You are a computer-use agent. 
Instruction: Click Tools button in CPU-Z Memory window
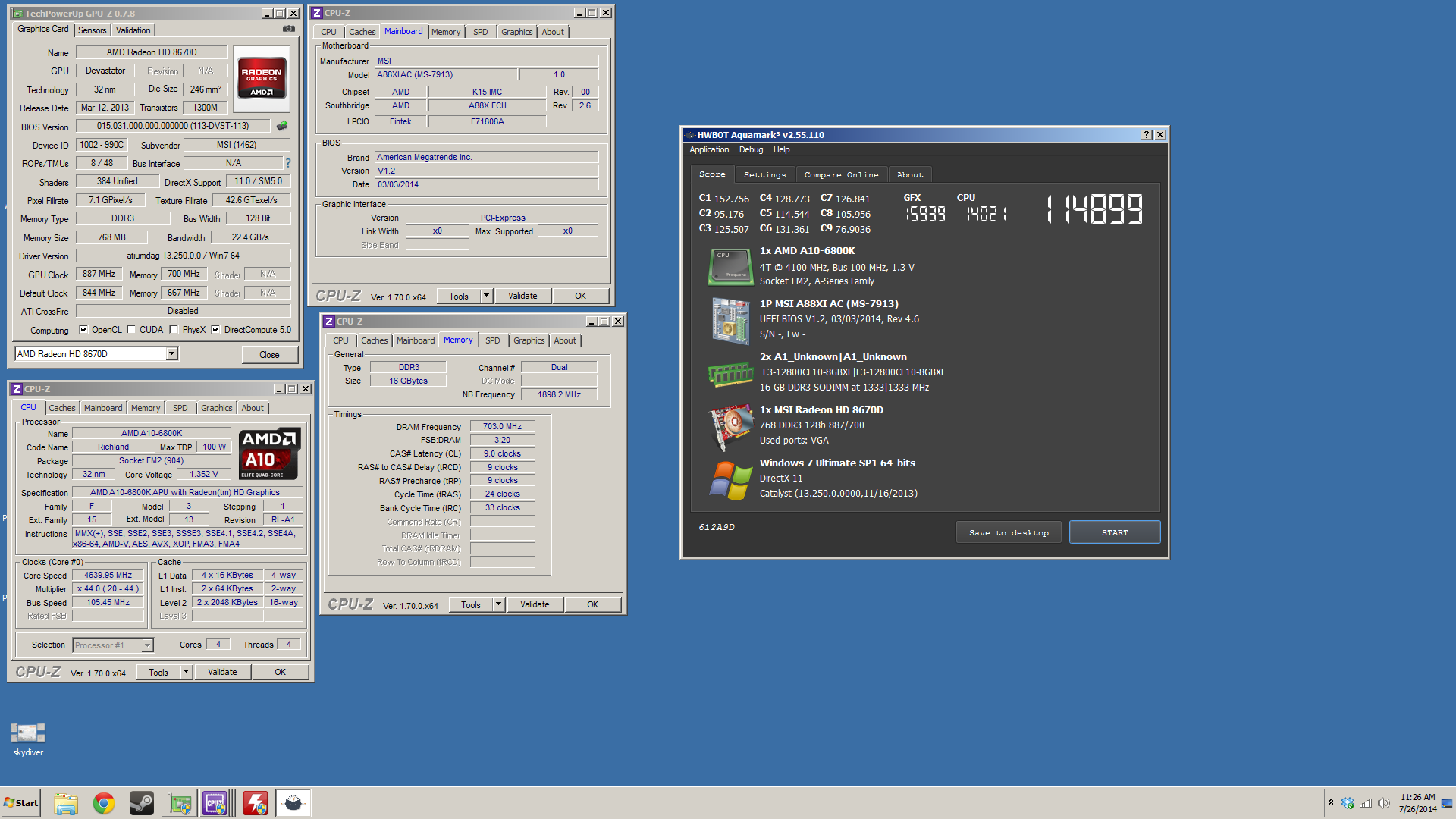pos(471,604)
